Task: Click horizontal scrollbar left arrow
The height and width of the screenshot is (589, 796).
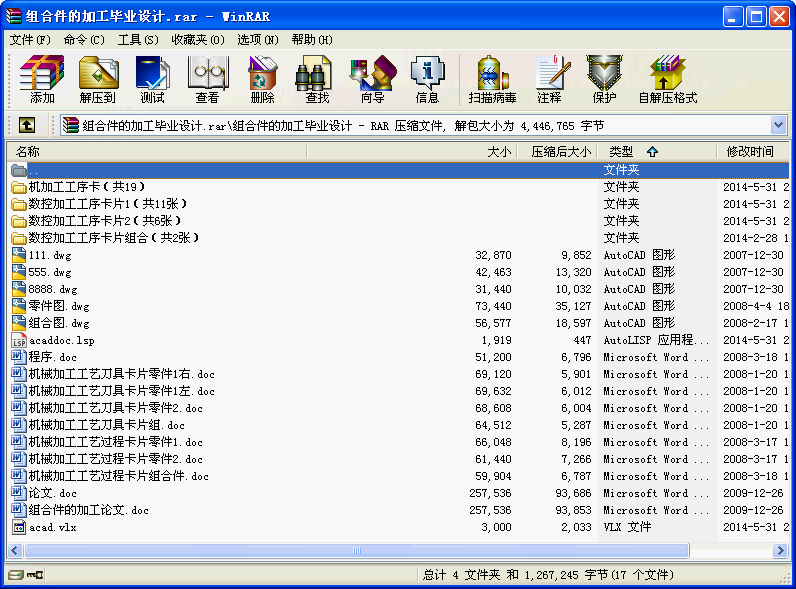Action: pyautogui.click(x=15, y=550)
